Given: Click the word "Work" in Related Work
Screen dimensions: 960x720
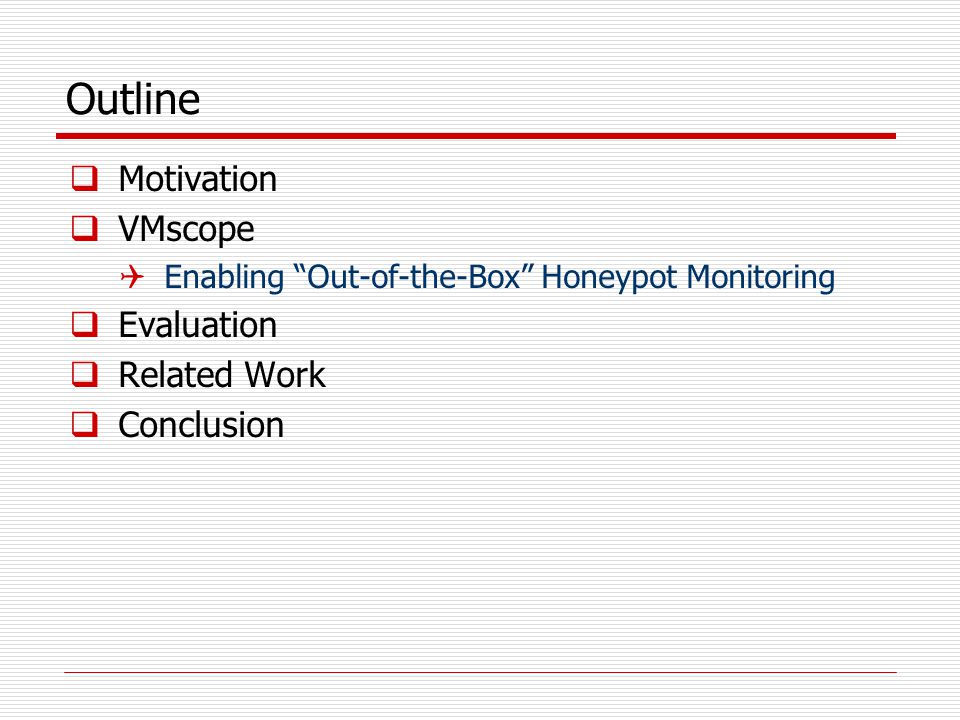Looking at the screenshot, I should 285,375.
